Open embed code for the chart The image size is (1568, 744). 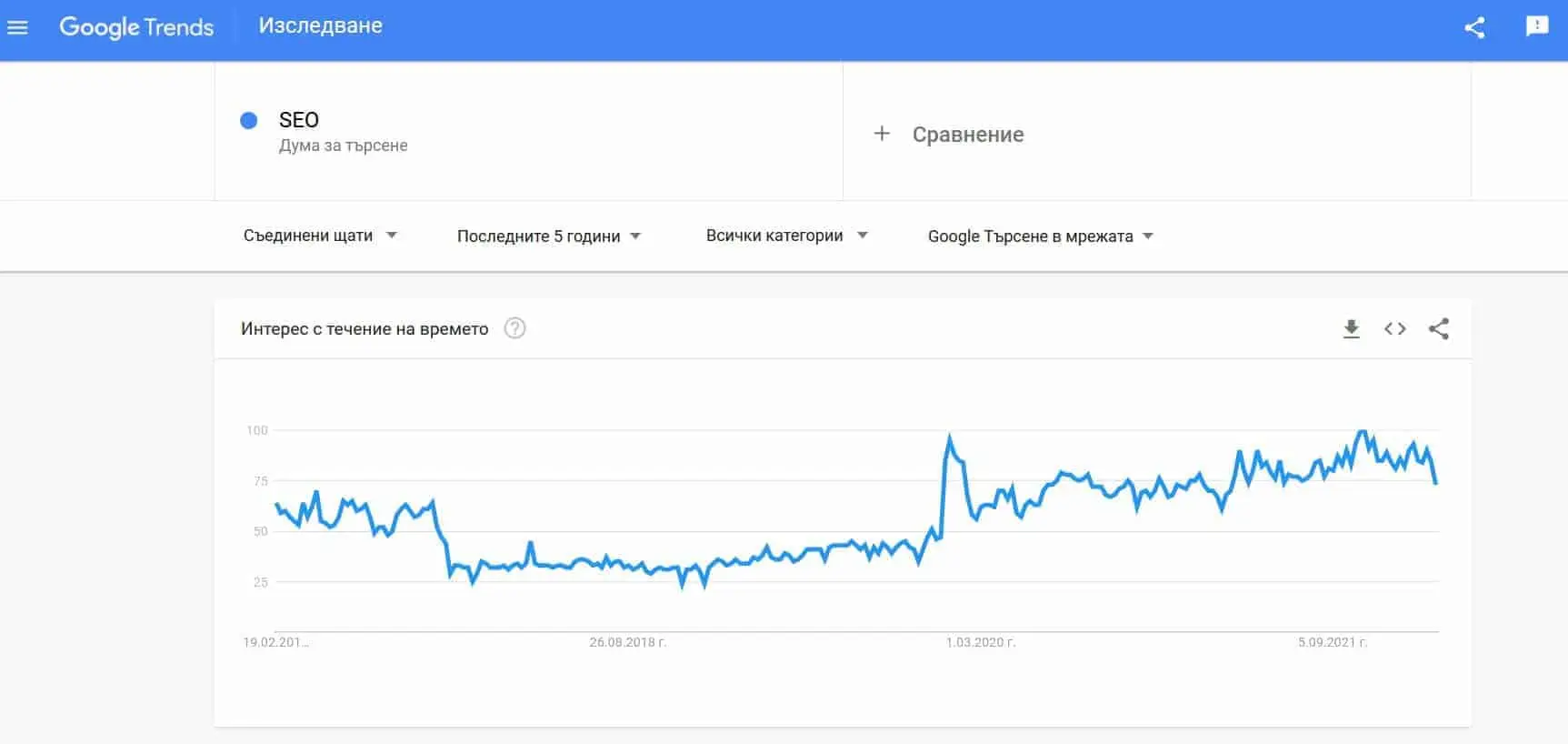[x=1395, y=329]
